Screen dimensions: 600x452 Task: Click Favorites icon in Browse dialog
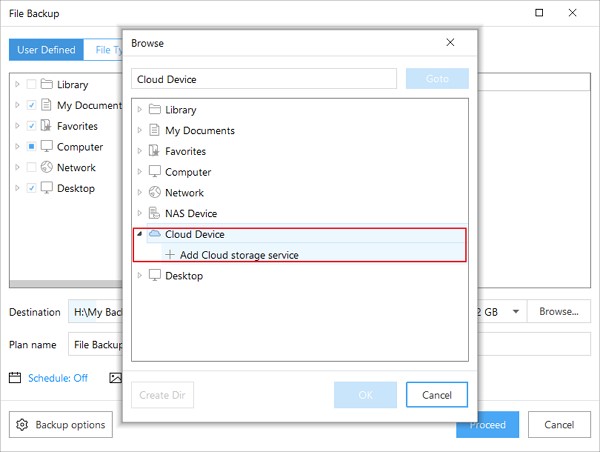[154, 151]
